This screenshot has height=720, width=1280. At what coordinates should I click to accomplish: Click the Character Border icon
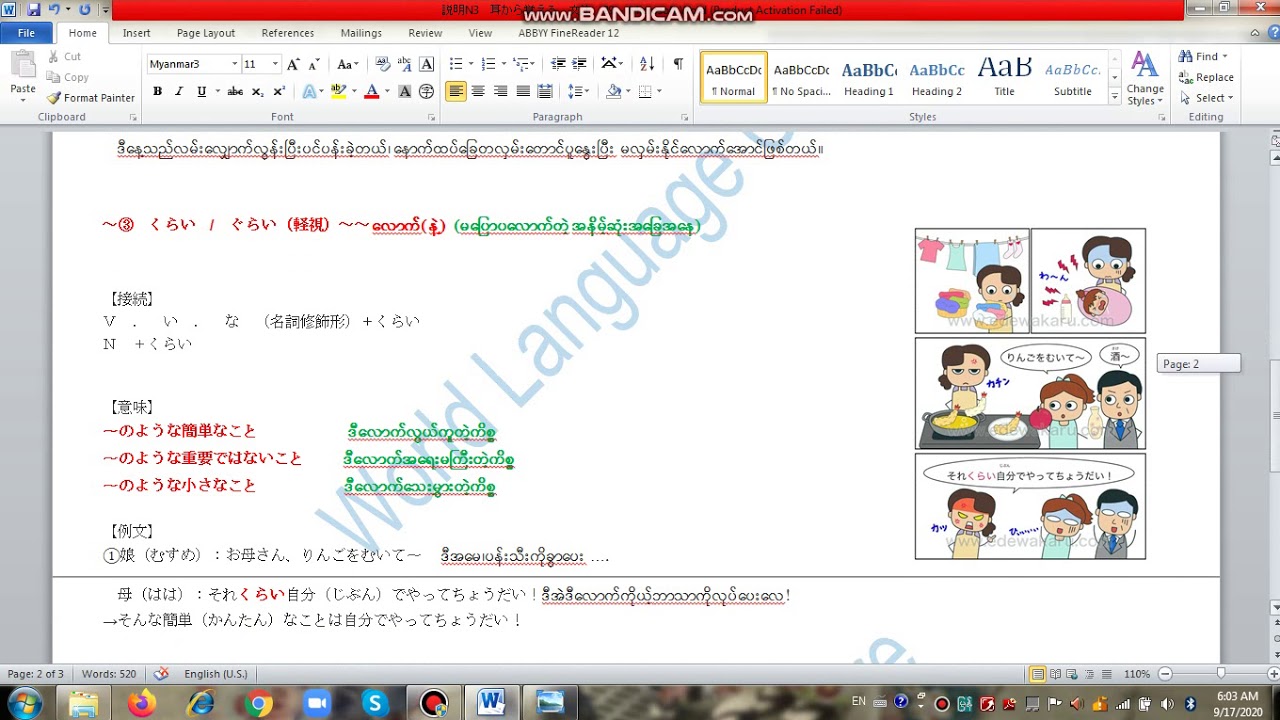point(427,64)
